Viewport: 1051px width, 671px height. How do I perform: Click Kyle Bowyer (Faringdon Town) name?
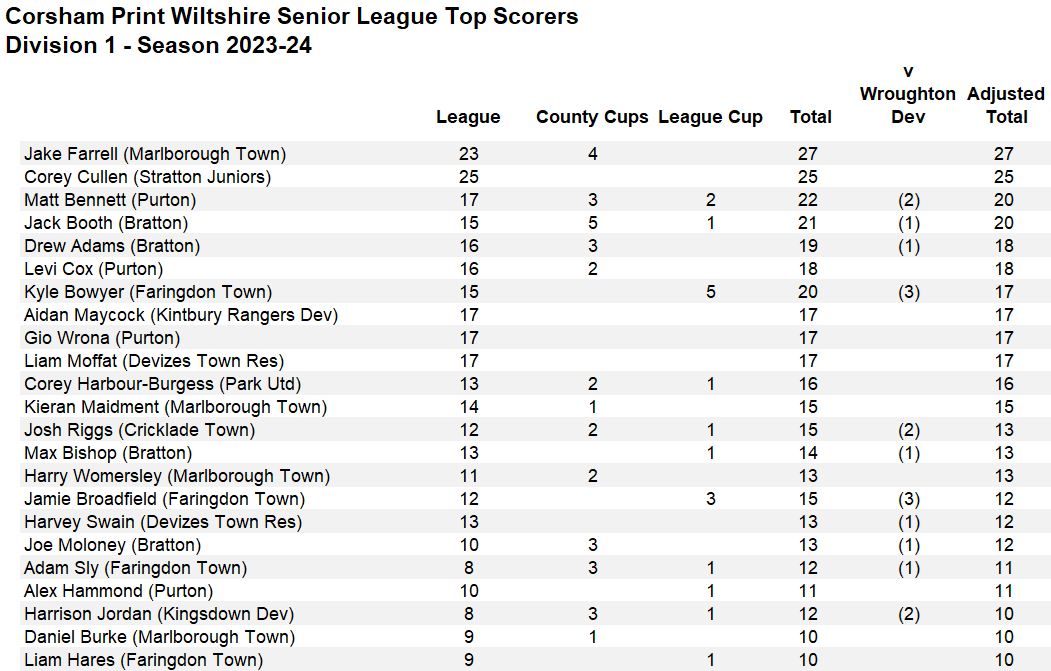(148, 292)
